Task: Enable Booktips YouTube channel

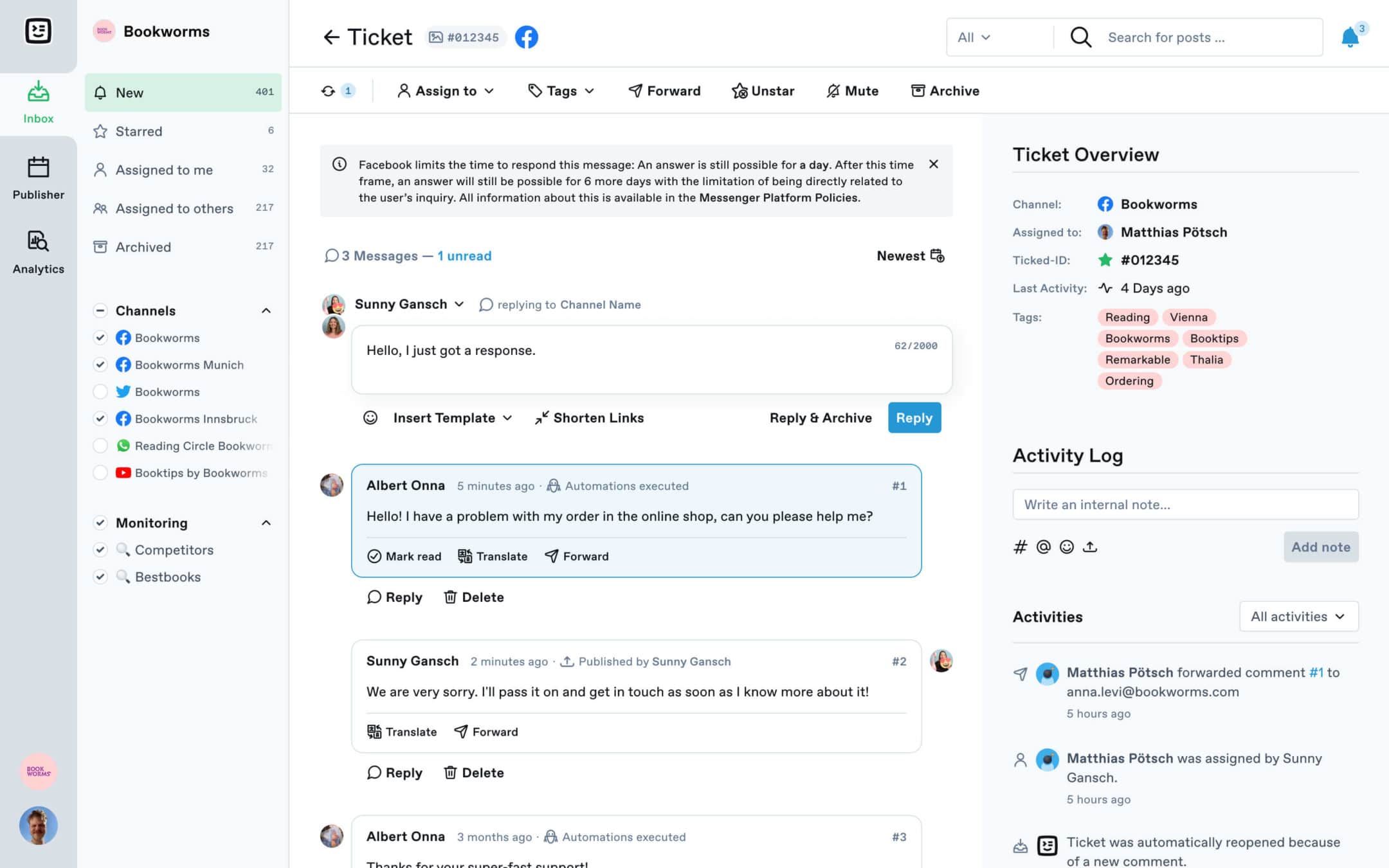Action: [x=100, y=473]
